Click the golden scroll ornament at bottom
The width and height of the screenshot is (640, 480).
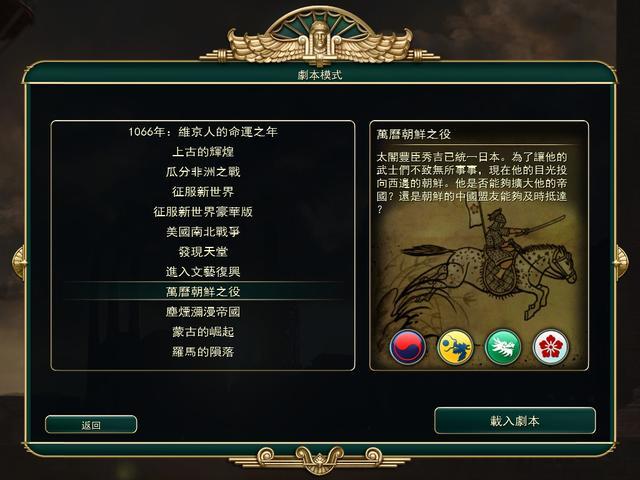pos(320,458)
